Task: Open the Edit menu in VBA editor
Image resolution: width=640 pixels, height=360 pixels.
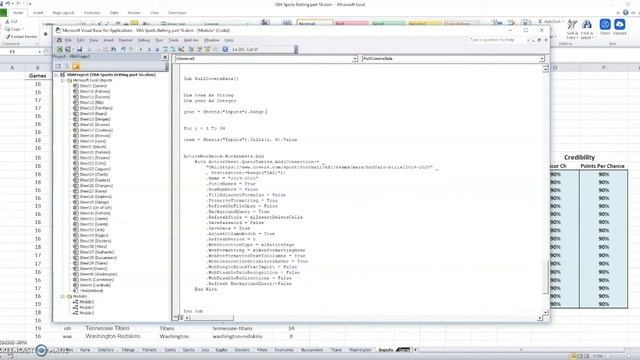Action: 80,40
